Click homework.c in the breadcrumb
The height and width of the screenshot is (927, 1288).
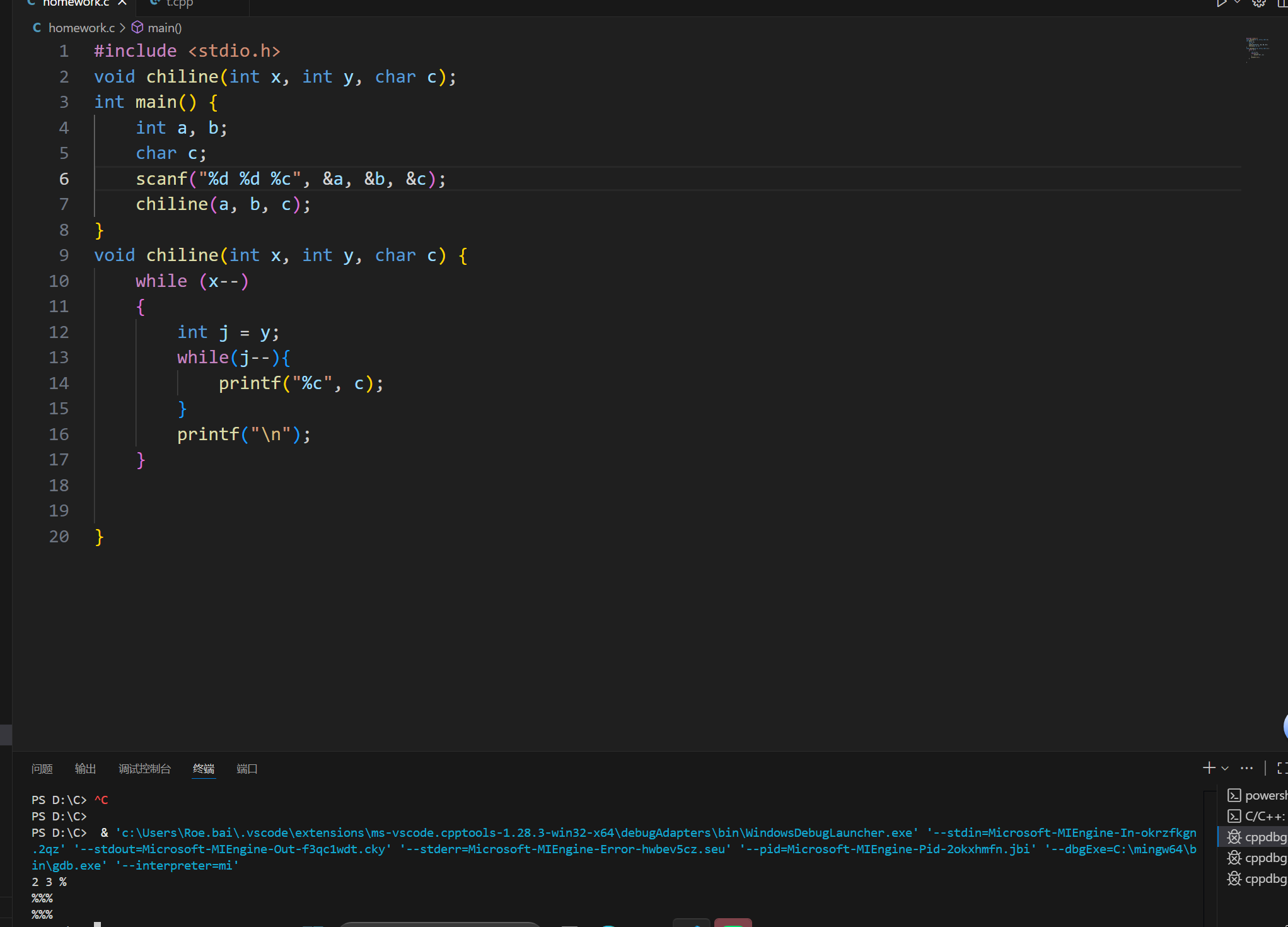pos(81,28)
